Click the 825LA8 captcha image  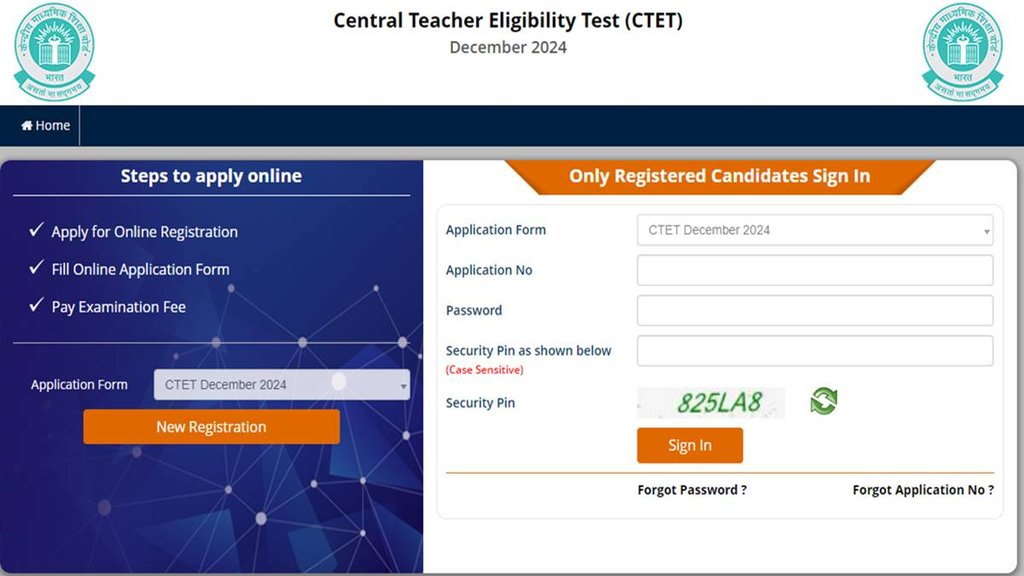tap(711, 402)
